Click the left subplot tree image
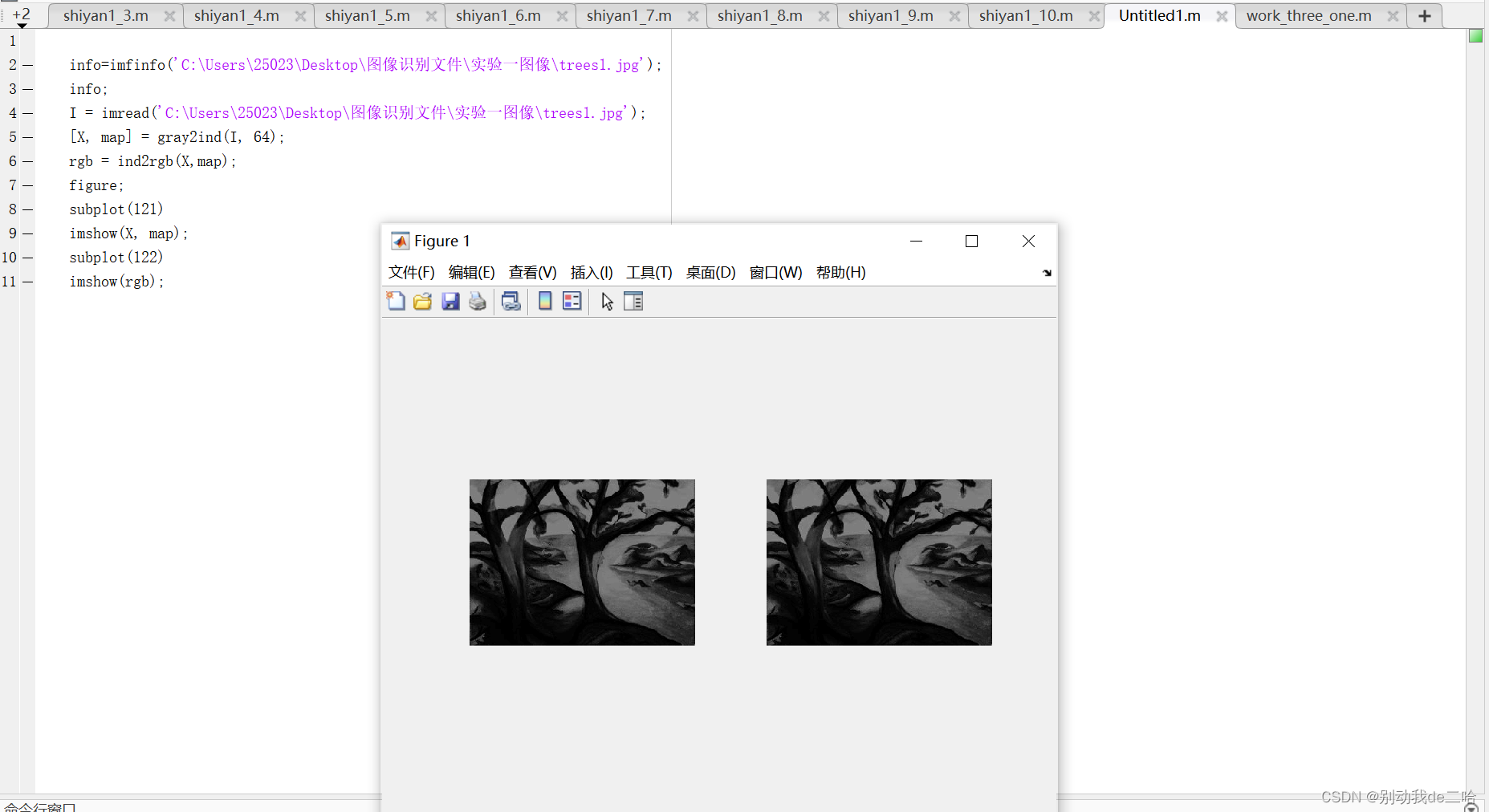Image resolution: width=1489 pixels, height=812 pixels. click(582, 562)
